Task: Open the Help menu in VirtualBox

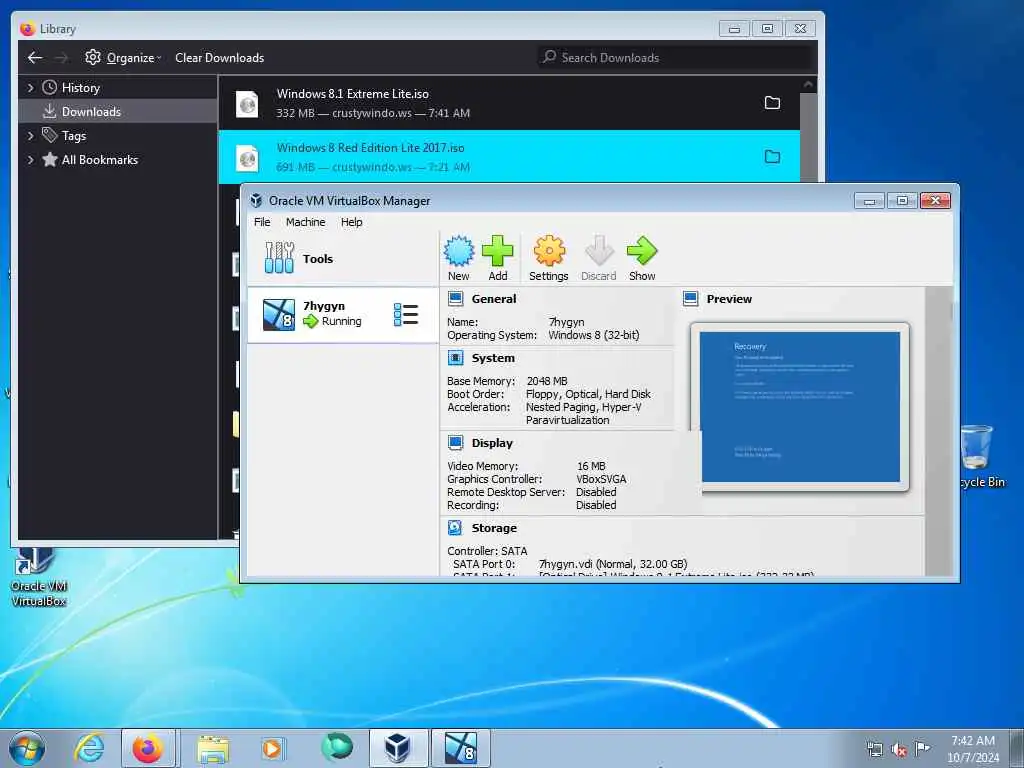Action: pyautogui.click(x=351, y=222)
